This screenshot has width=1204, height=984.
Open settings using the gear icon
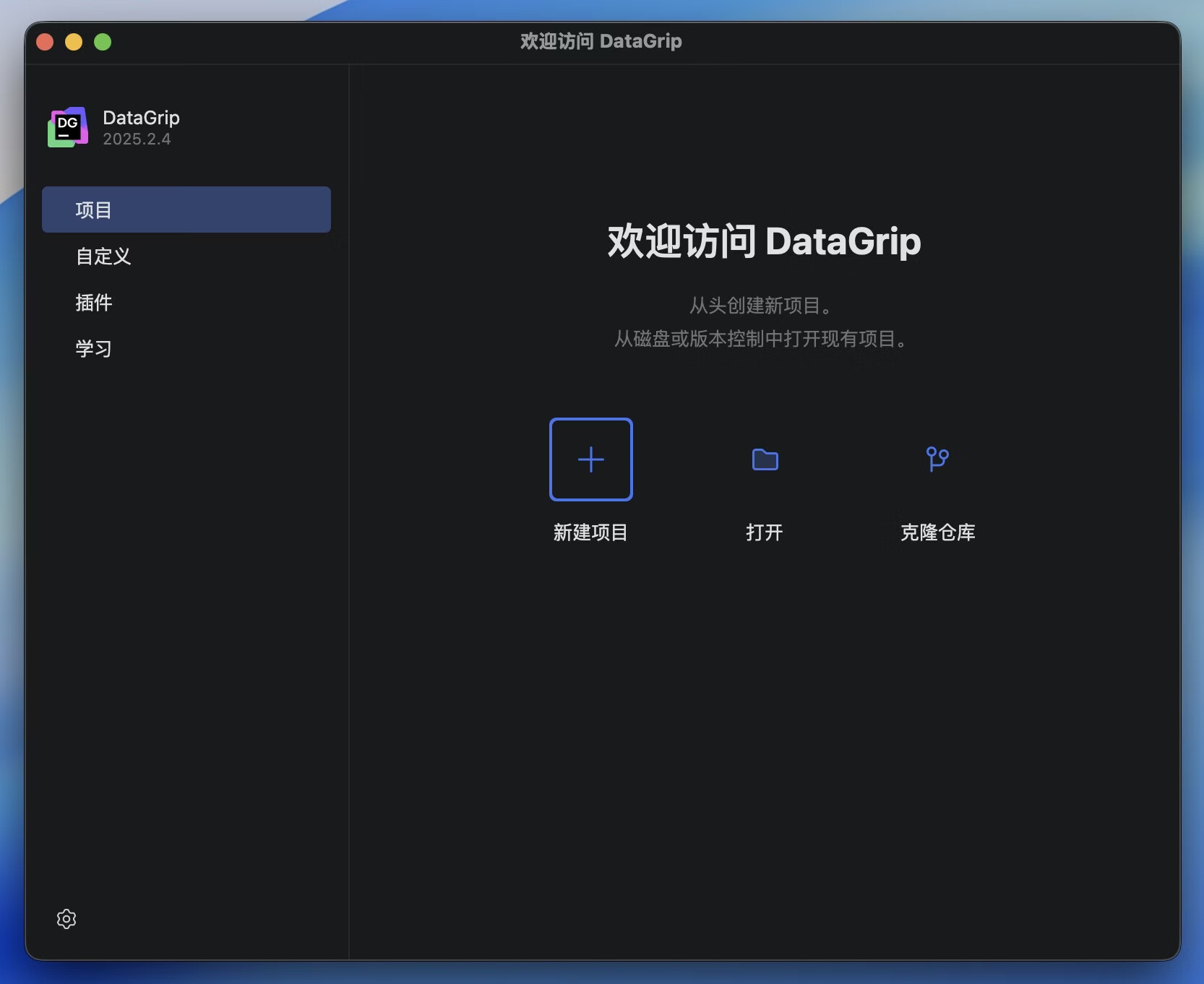pyautogui.click(x=66, y=919)
